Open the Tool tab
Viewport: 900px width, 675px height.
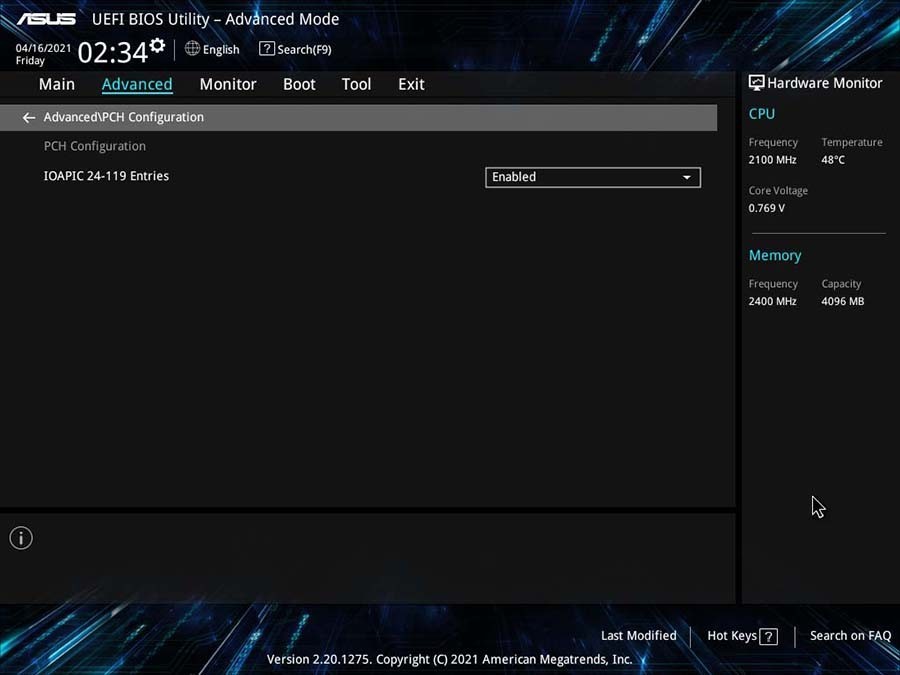click(356, 84)
